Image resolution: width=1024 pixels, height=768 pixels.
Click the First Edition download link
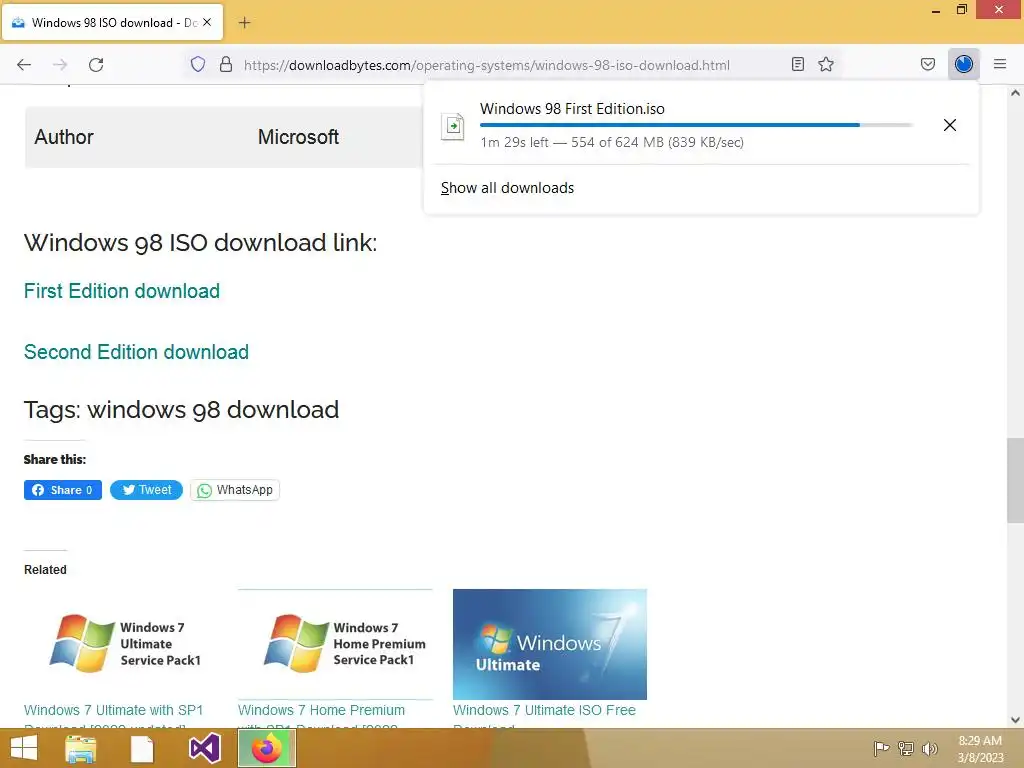122,291
